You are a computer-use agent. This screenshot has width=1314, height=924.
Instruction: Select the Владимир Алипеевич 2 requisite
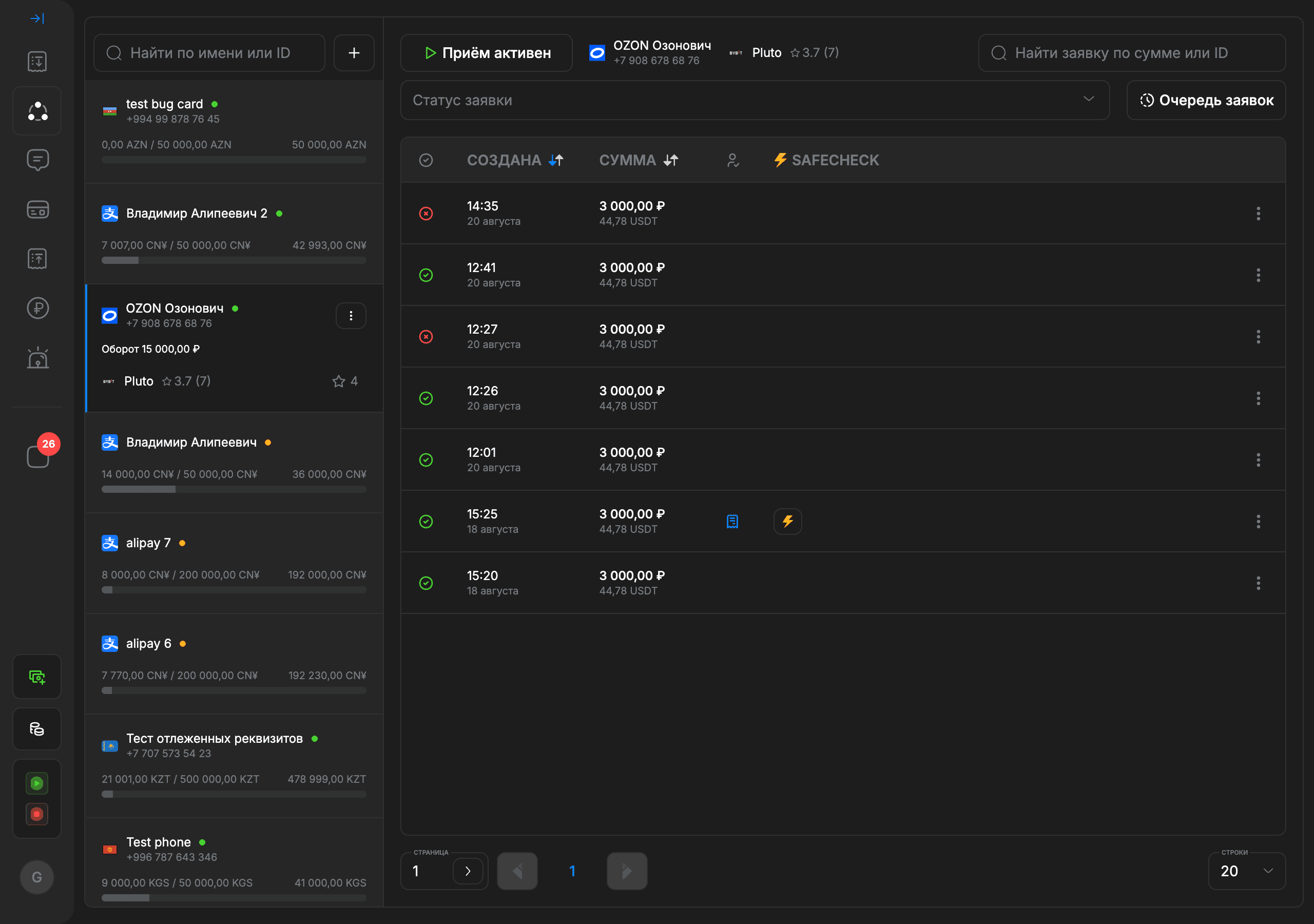[x=234, y=234]
